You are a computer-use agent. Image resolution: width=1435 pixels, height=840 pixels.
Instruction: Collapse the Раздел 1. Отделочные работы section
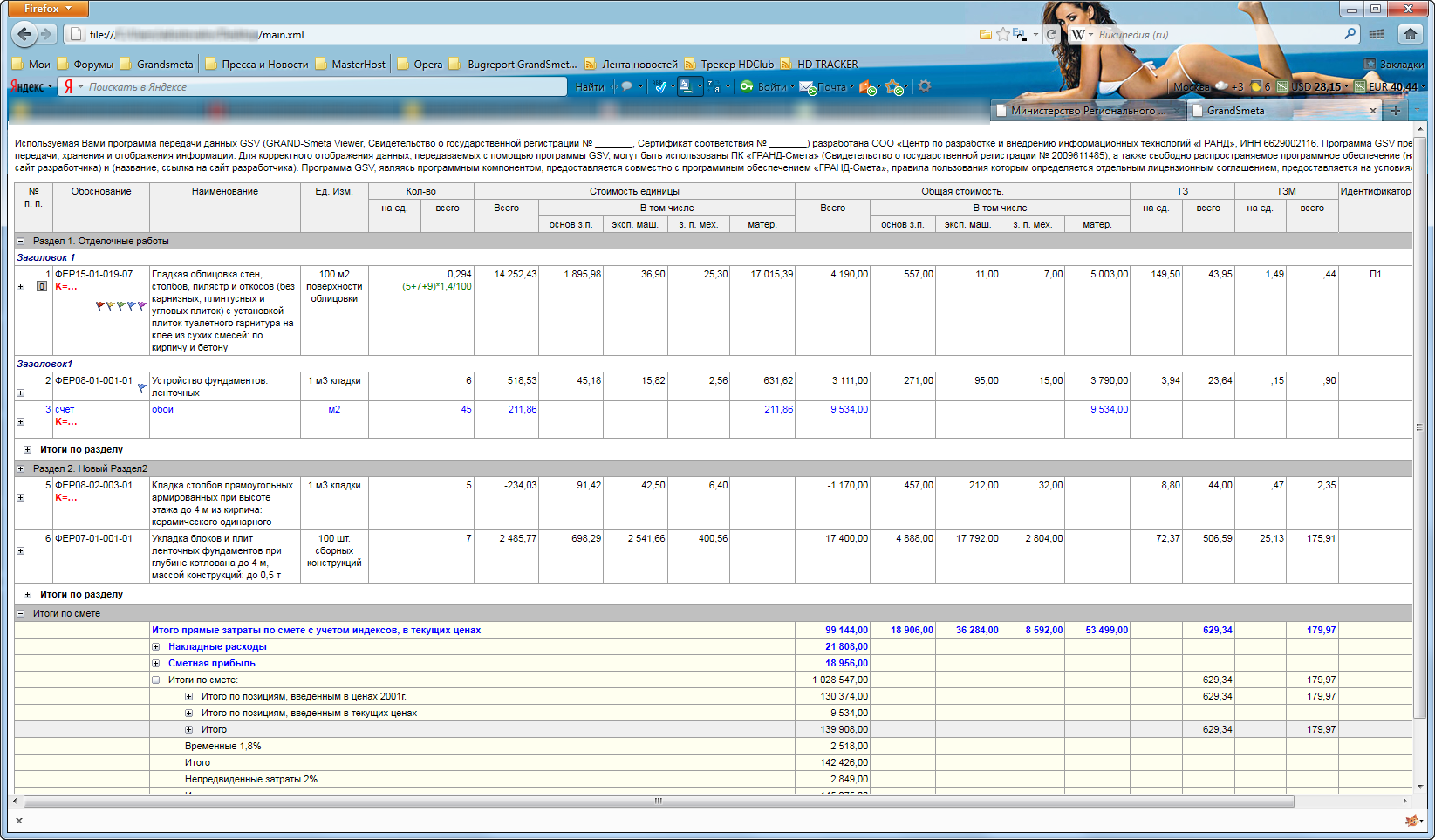click(21, 241)
